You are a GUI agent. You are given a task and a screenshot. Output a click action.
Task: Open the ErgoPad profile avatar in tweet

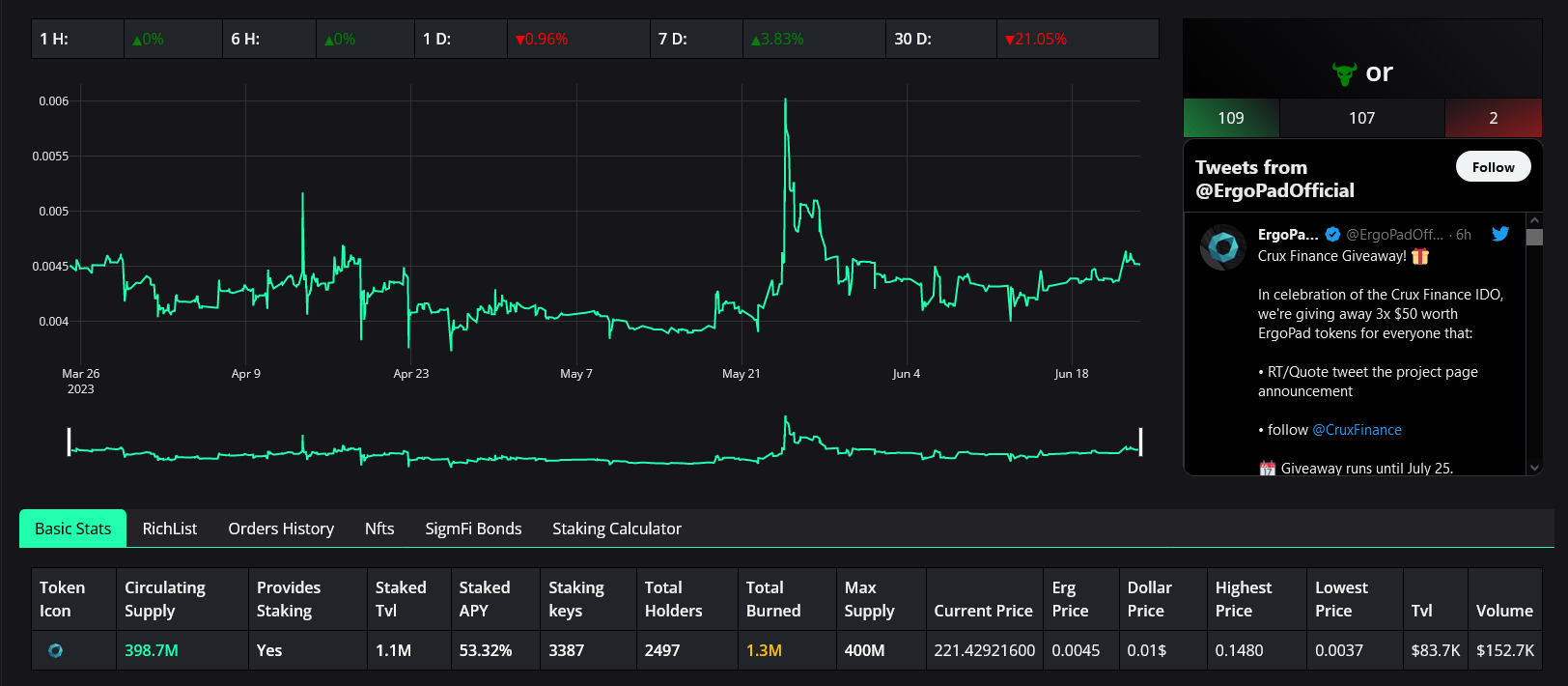(x=1223, y=247)
